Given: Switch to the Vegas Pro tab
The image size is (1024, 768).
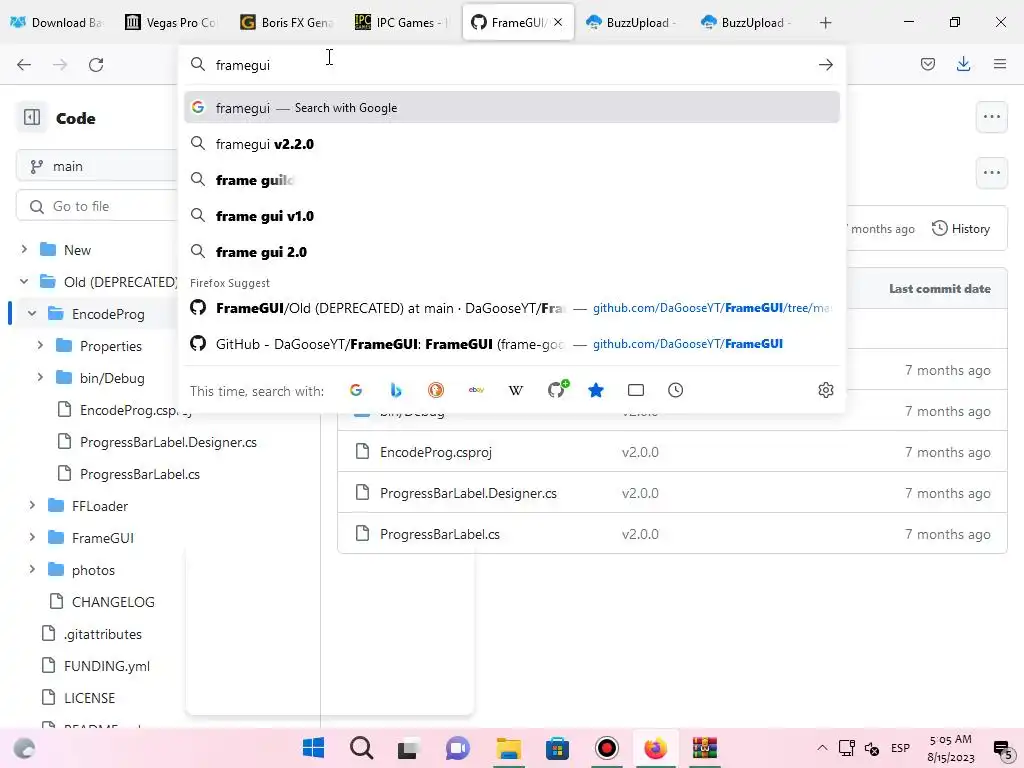Looking at the screenshot, I should (172, 23).
